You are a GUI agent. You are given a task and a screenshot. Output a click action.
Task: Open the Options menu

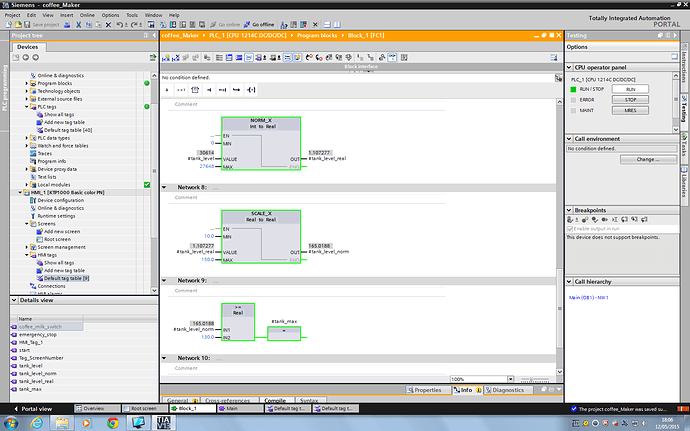click(x=110, y=15)
